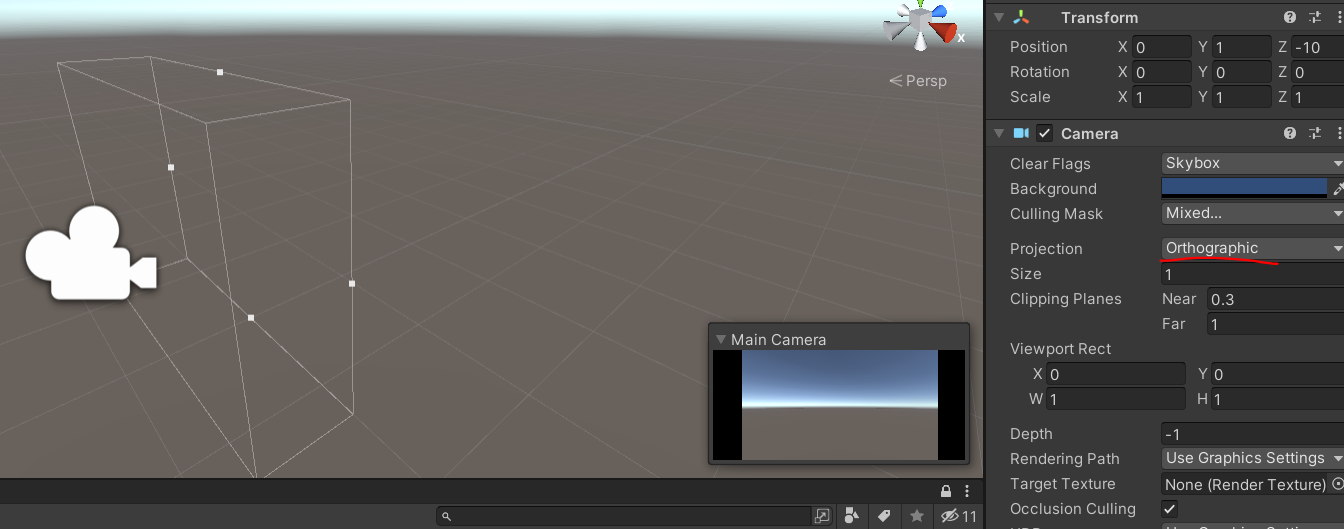Image resolution: width=1344 pixels, height=529 pixels.
Task: Click the Clipping Planes label
Action: click(1066, 299)
